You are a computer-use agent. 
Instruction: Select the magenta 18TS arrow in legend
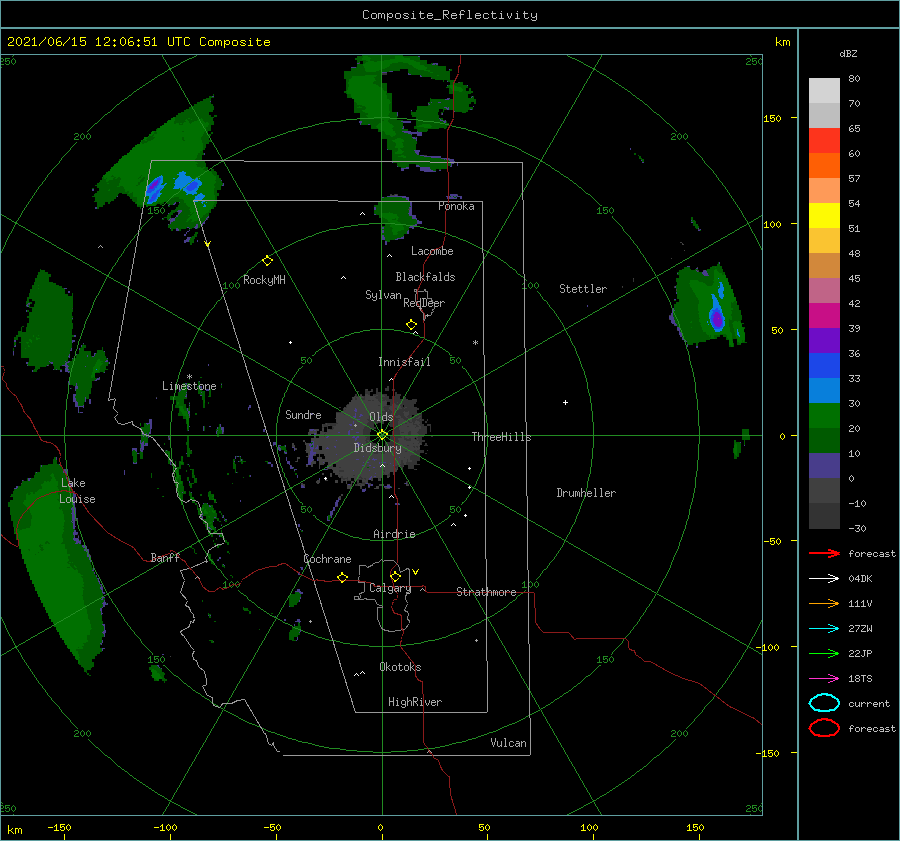pos(824,679)
